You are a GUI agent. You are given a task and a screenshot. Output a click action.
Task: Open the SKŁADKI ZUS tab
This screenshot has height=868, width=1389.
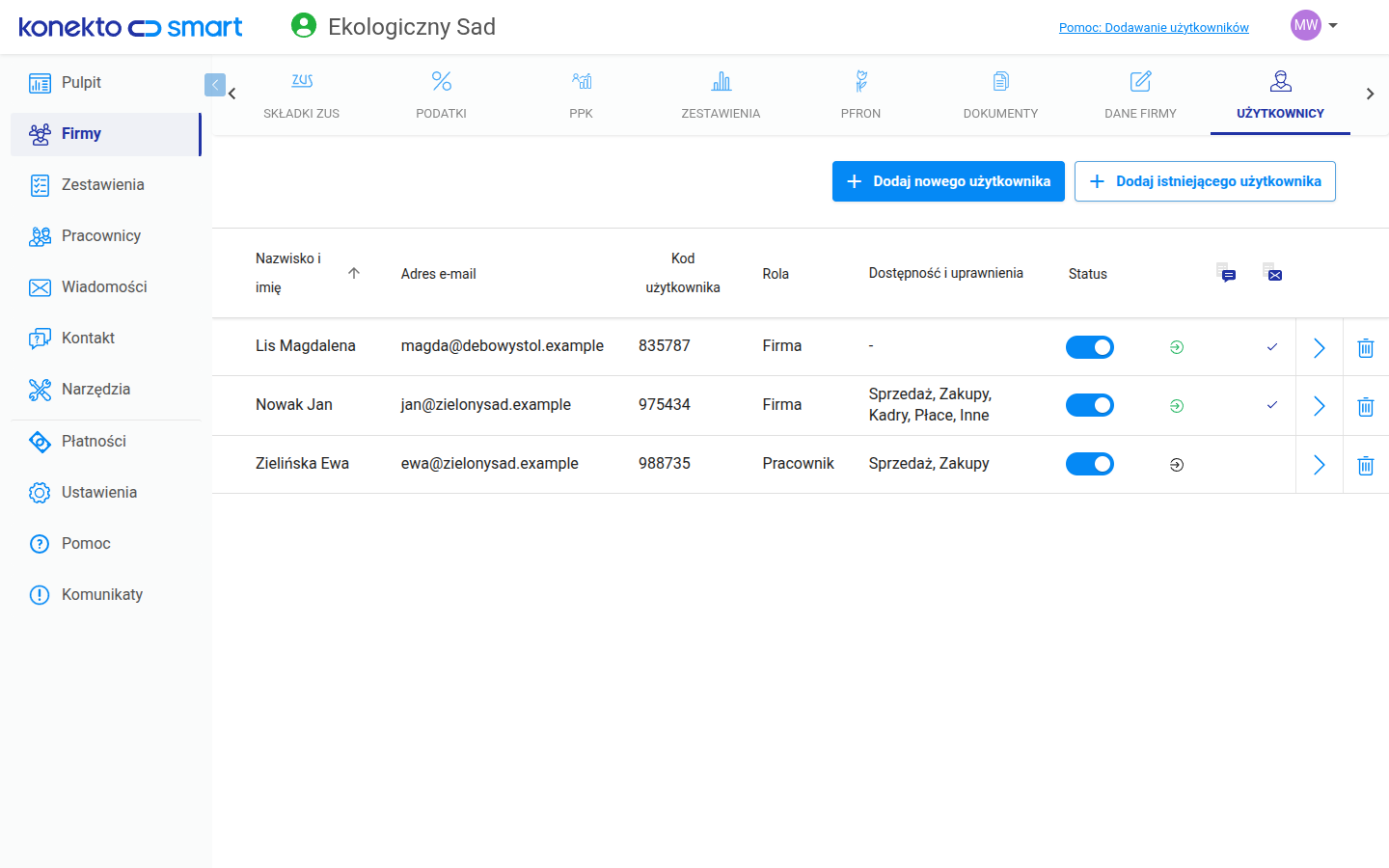coord(302,95)
